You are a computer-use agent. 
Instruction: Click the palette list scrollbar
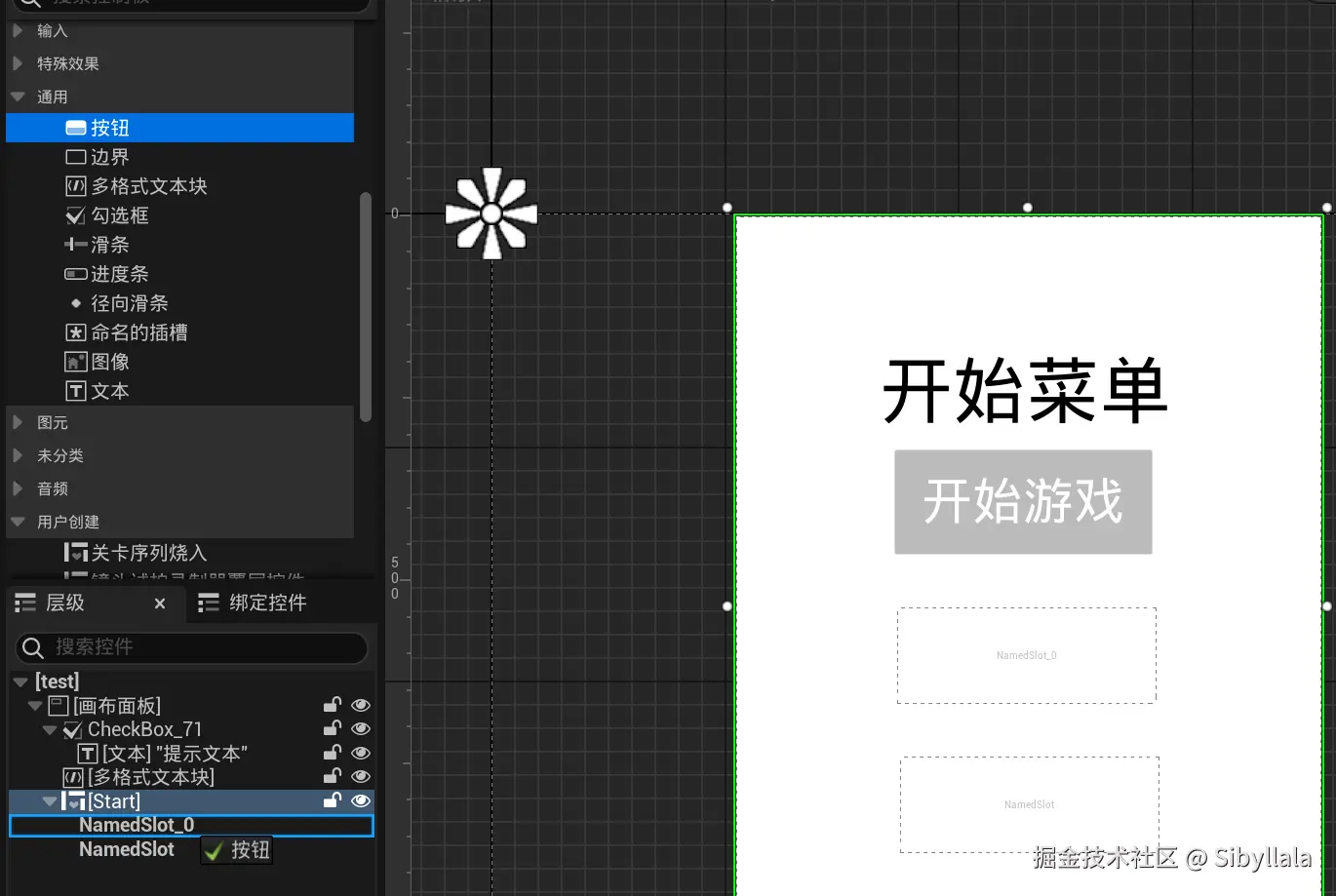click(x=366, y=307)
